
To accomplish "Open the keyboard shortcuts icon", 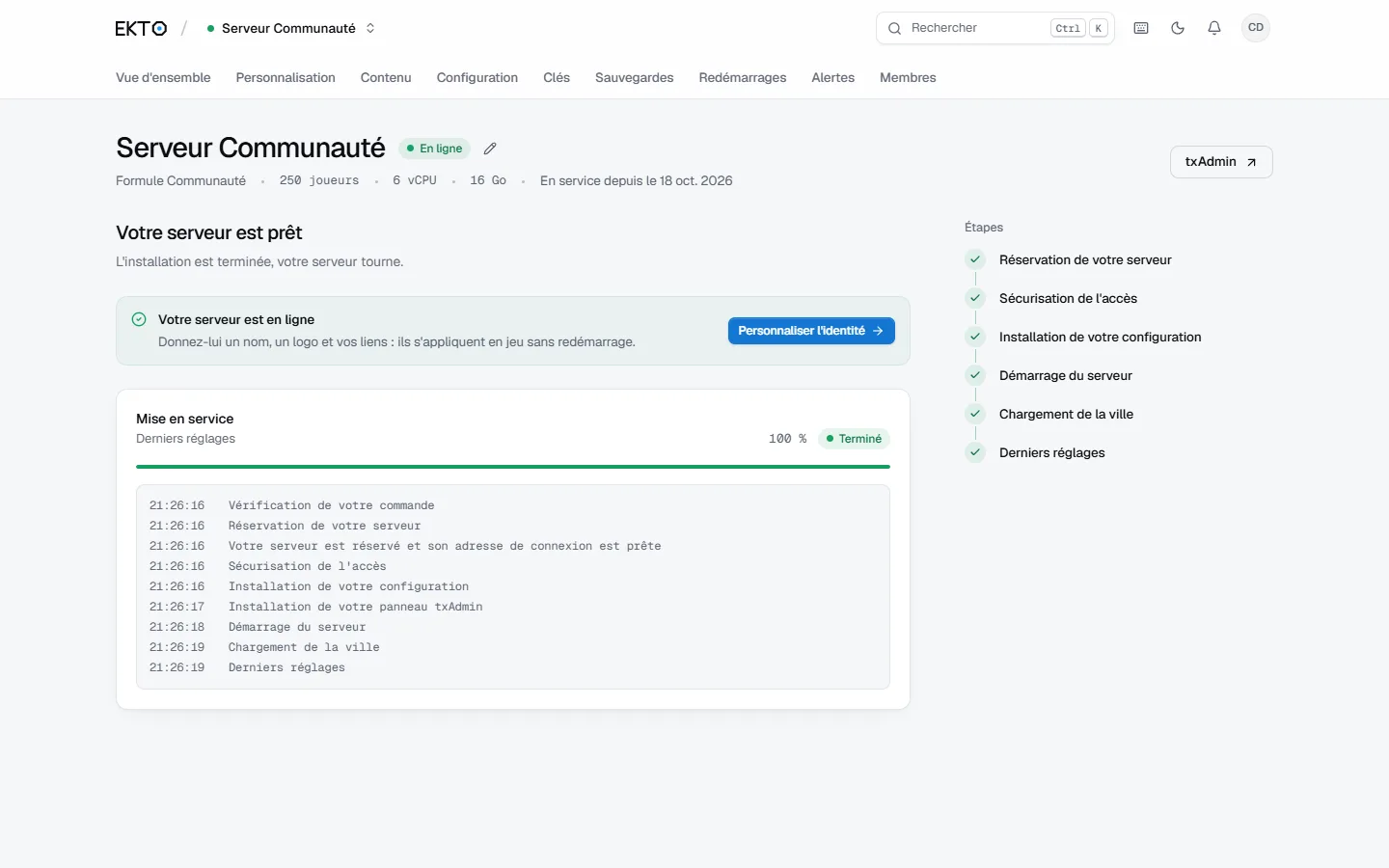I will point(1141,28).
